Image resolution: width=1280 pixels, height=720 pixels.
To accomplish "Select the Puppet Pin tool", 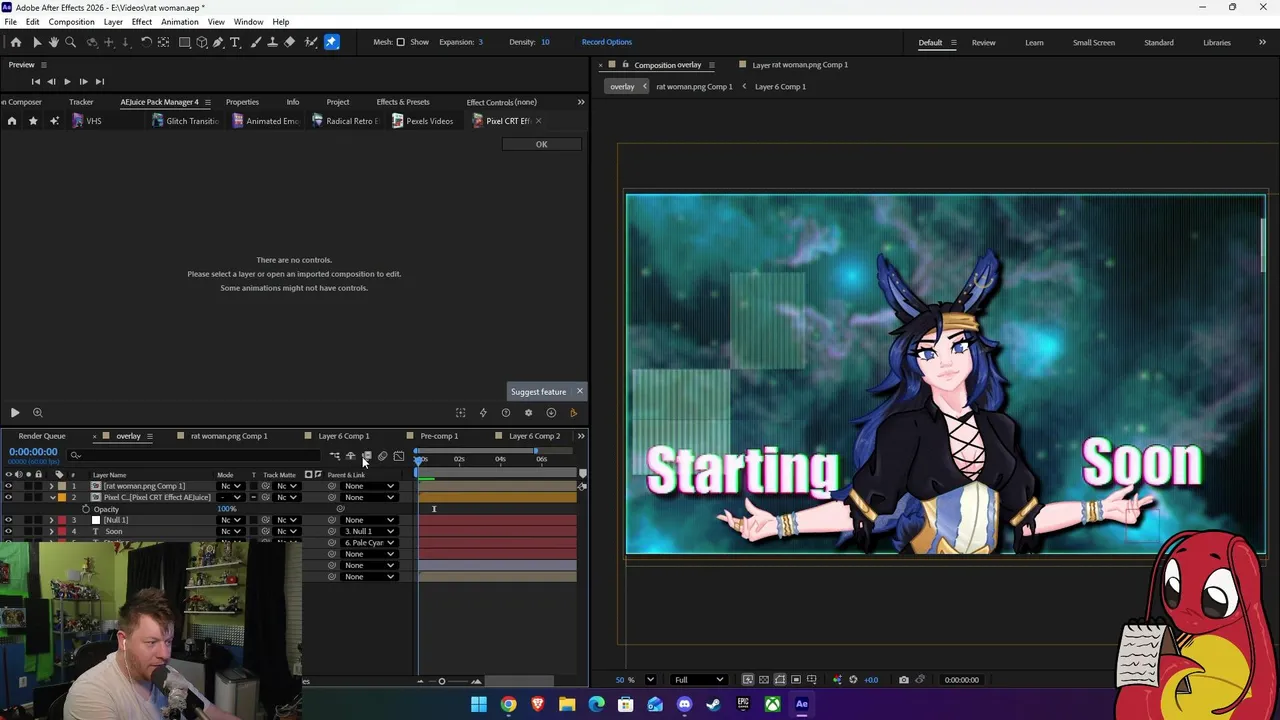I will point(332,42).
